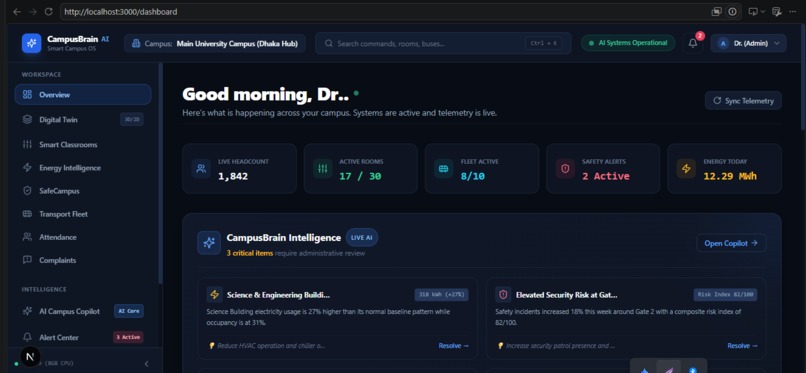This screenshot has width=806, height=373.
Task: Click the 318 kWh (+27%) tag
Action: pyautogui.click(x=442, y=295)
